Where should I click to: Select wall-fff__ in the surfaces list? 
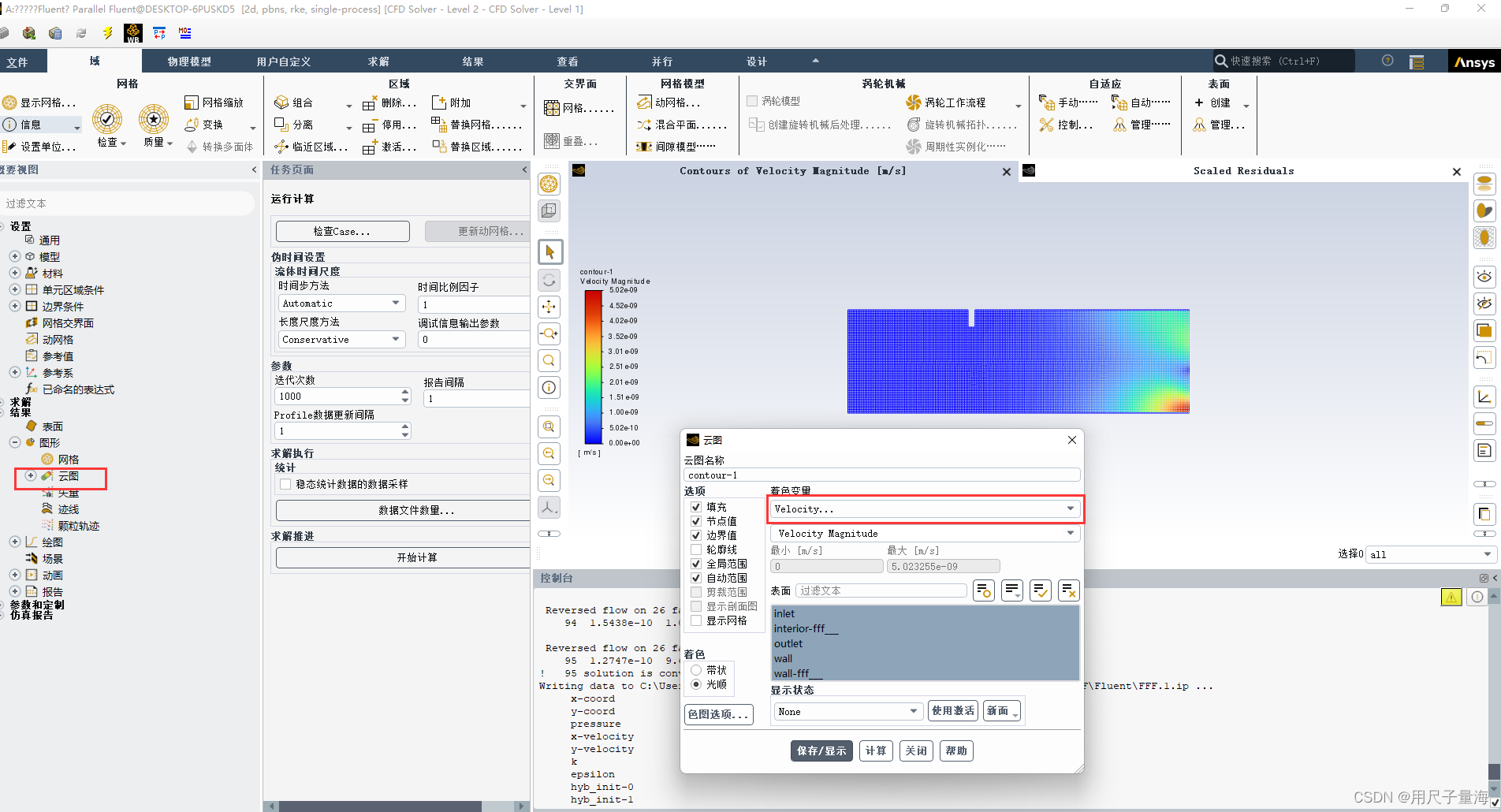tap(925, 673)
